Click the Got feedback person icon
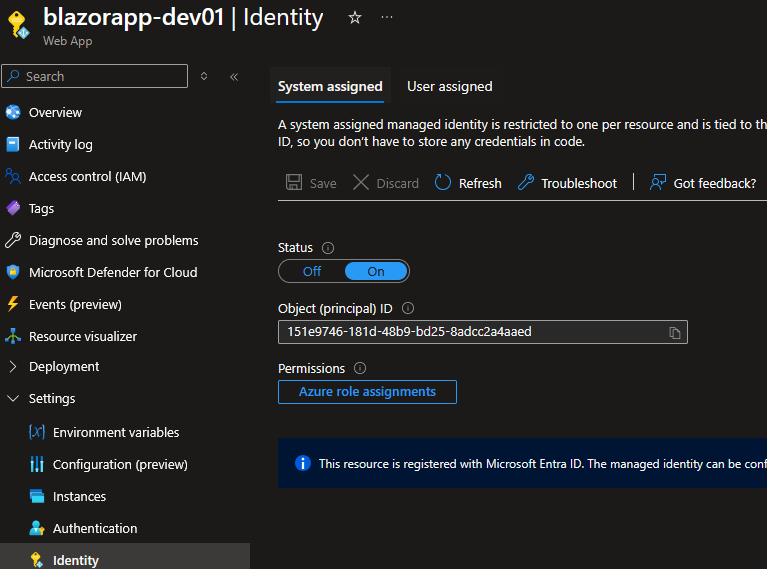 [658, 182]
